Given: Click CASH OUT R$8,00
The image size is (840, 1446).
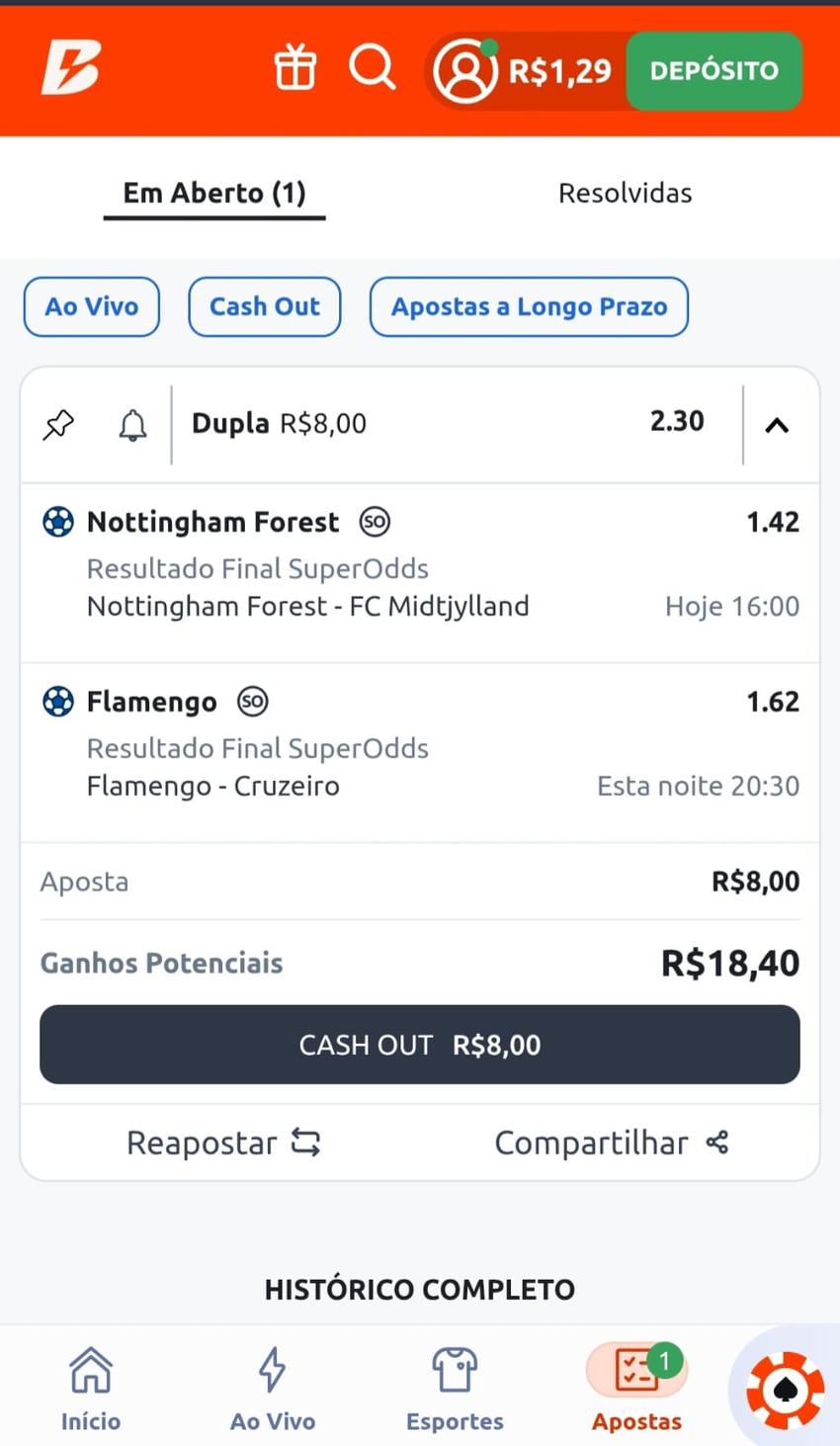Looking at the screenshot, I should tap(419, 1044).
